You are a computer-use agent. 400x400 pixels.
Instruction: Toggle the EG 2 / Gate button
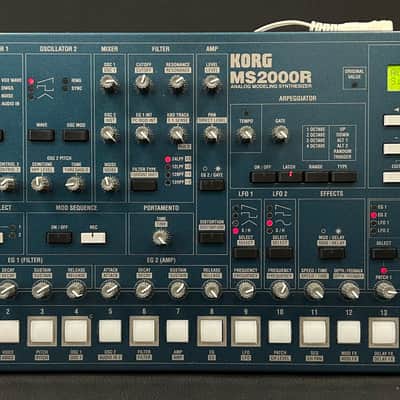(212, 185)
